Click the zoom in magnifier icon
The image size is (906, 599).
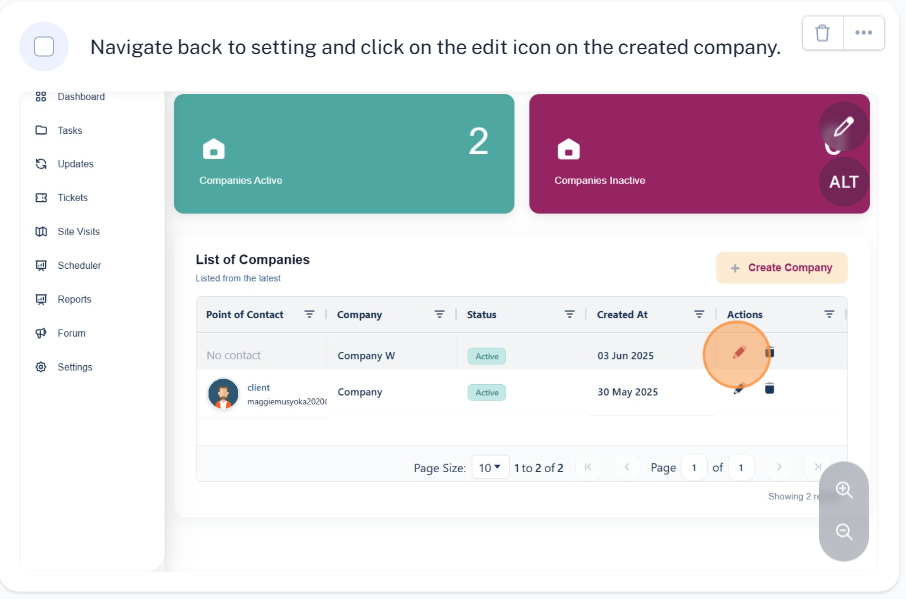click(844, 490)
